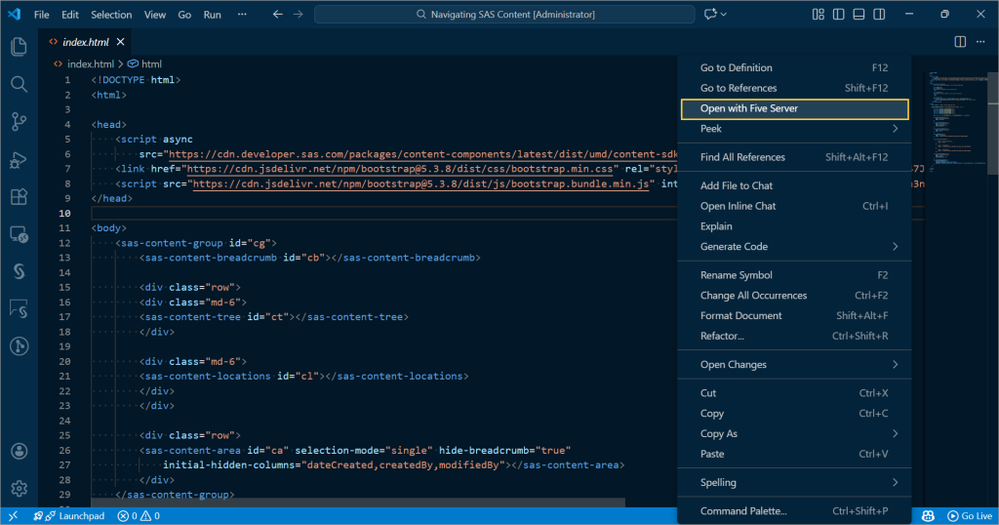Expand the Peek submenu
This screenshot has width=999, height=525.
794,129
